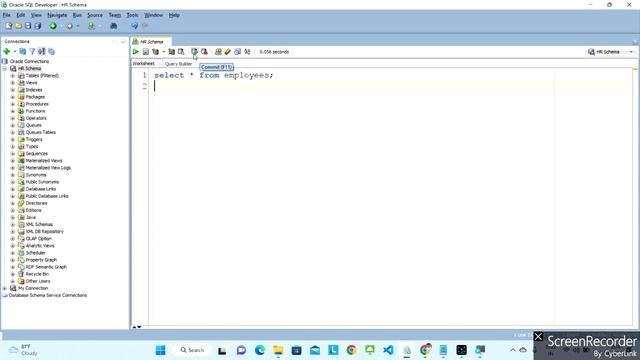Select the Scheduler tree item
The width and height of the screenshot is (640, 360).
(x=36, y=253)
